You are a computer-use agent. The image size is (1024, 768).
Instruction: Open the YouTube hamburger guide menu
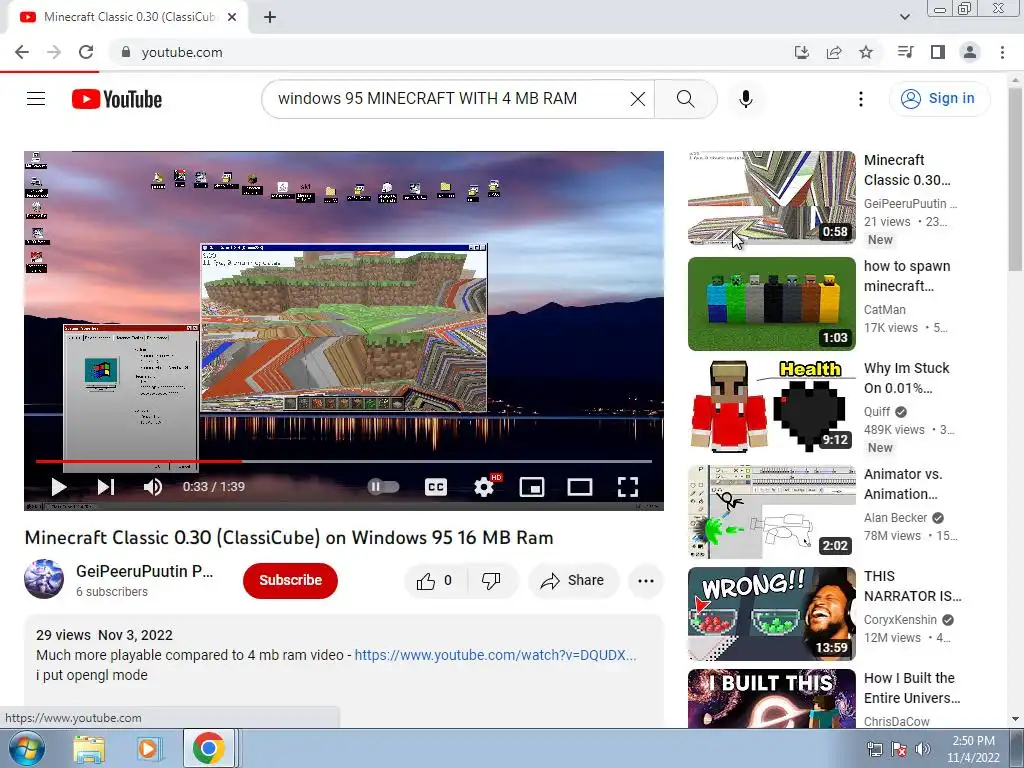coord(36,99)
